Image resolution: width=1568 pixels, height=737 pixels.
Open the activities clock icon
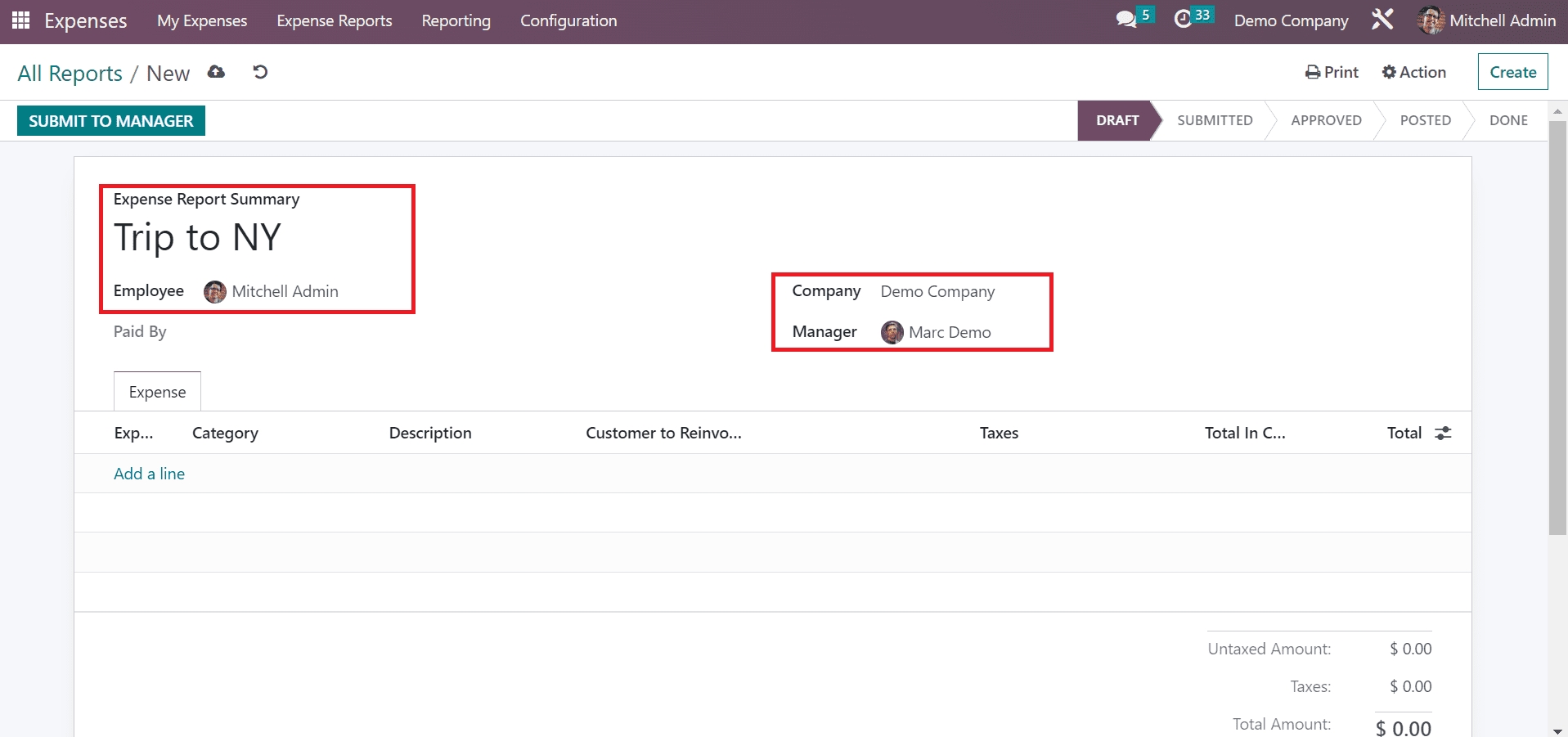(1183, 20)
